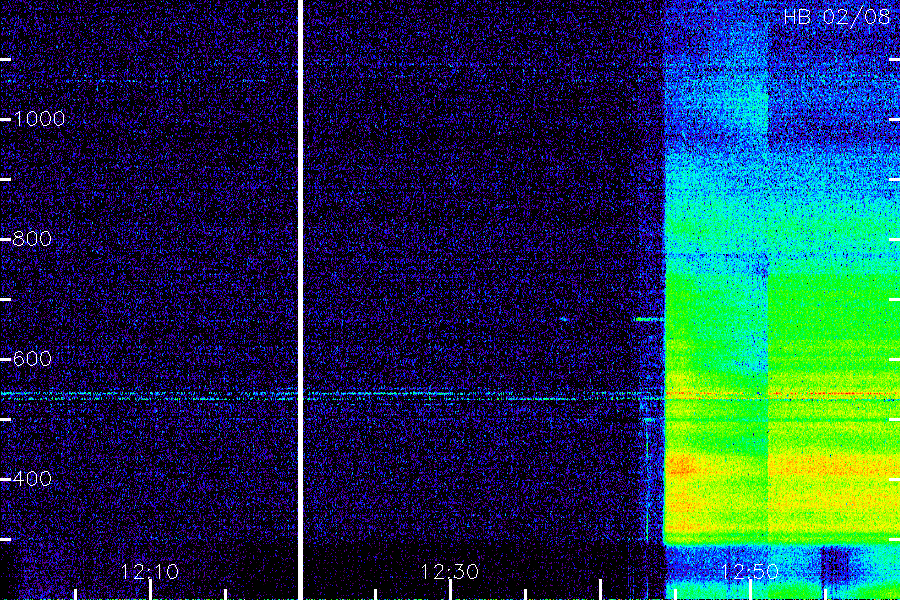The height and width of the screenshot is (600, 900).
Task: Click the 12:50 time label
Action: tap(750, 572)
